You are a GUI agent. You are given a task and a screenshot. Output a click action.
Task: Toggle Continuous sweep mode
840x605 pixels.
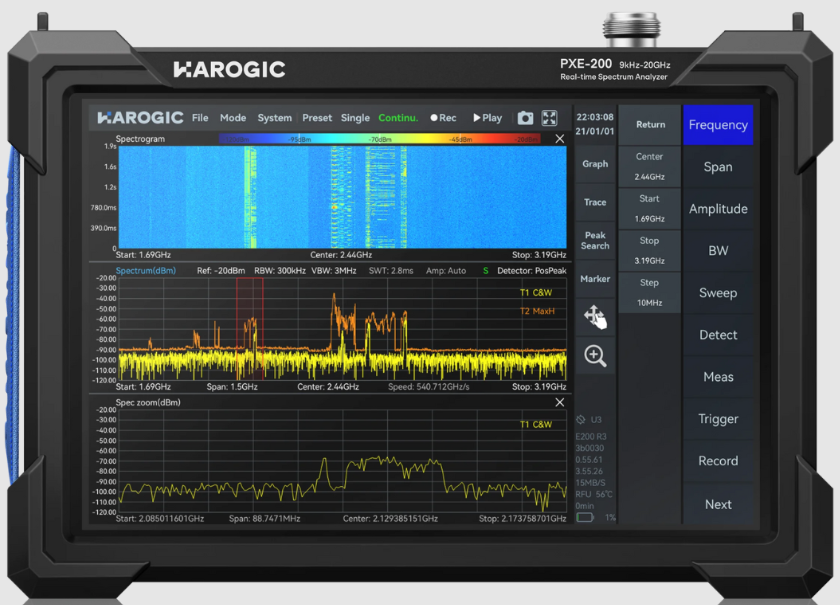tap(398, 118)
